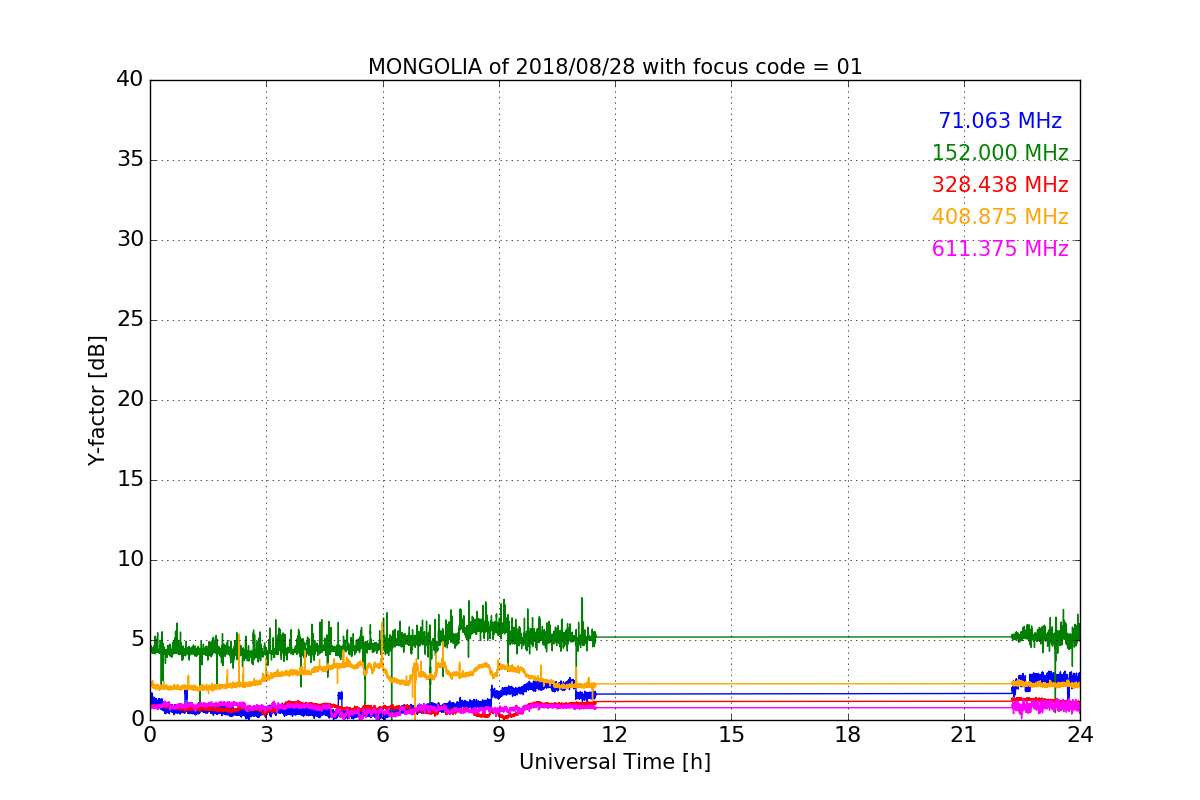Click the 21 tick on time axis
The height and width of the screenshot is (800, 1200).
click(x=964, y=734)
